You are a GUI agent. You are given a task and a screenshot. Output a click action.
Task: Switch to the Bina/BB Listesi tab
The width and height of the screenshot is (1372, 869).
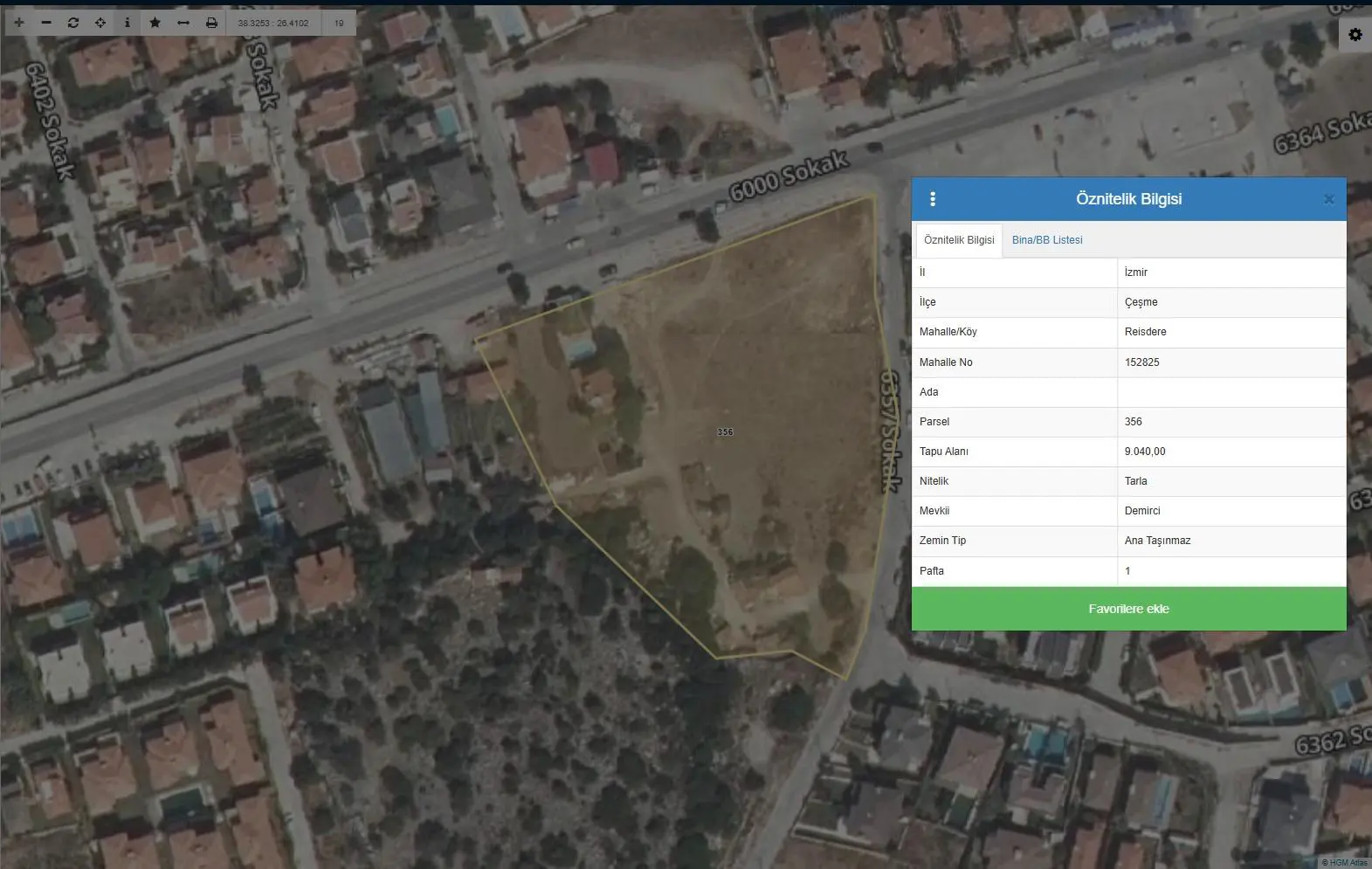coord(1047,240)
